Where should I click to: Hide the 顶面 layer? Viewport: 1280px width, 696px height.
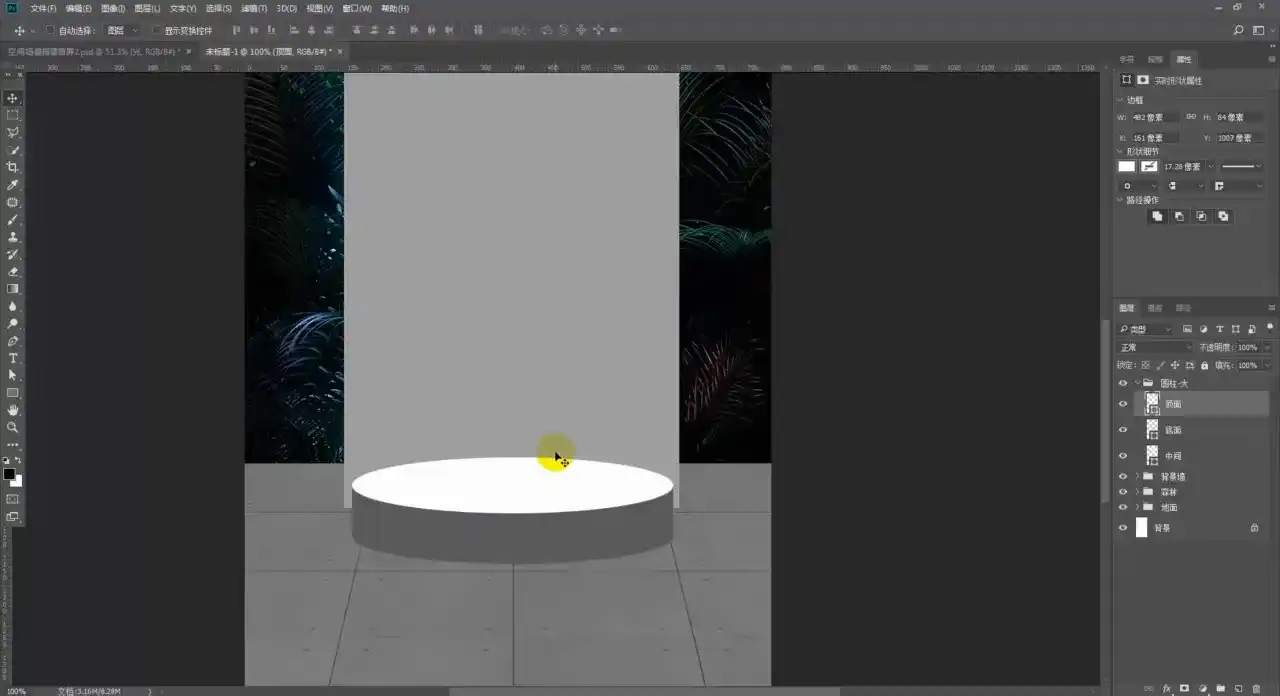(x=1123, y=404)
